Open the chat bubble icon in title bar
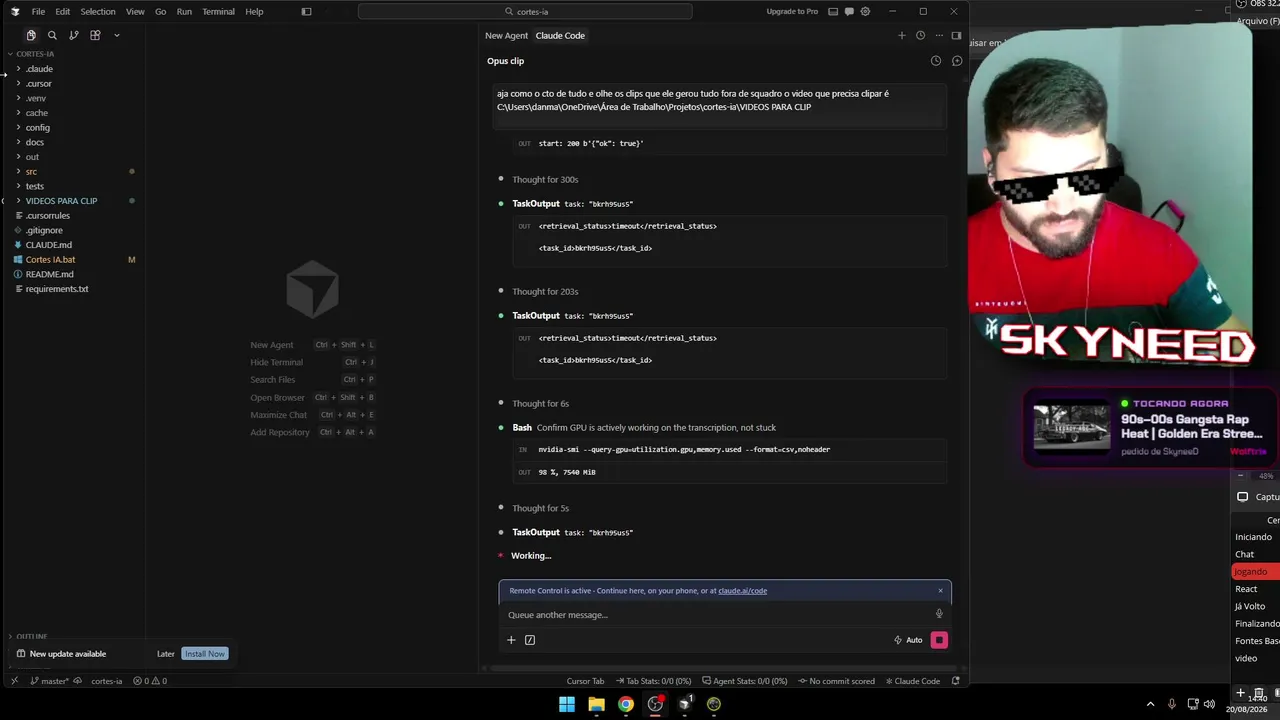 (849, 12)
